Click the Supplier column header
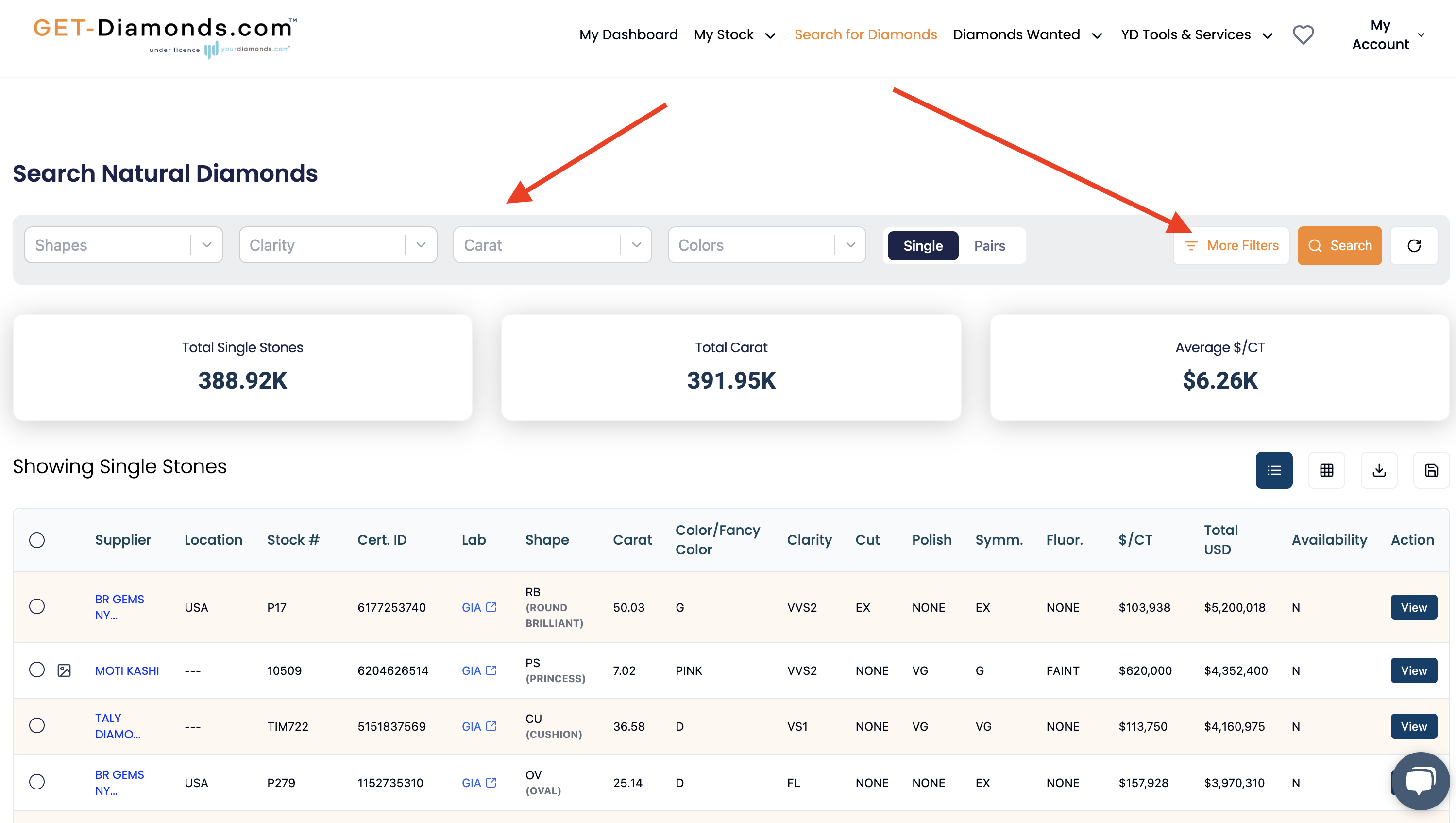The image size is (1456, 823). [x=123, y=540]
